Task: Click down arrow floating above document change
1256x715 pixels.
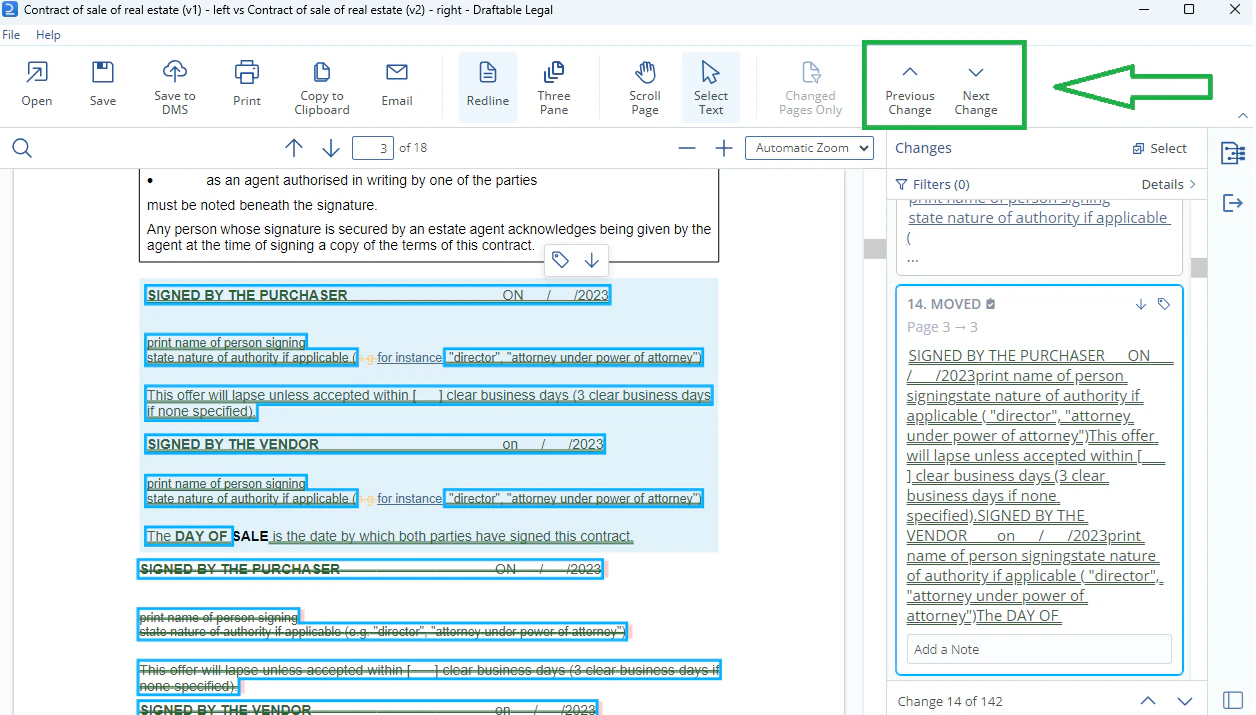Action: pyautogui.click(x=592, y=260)
